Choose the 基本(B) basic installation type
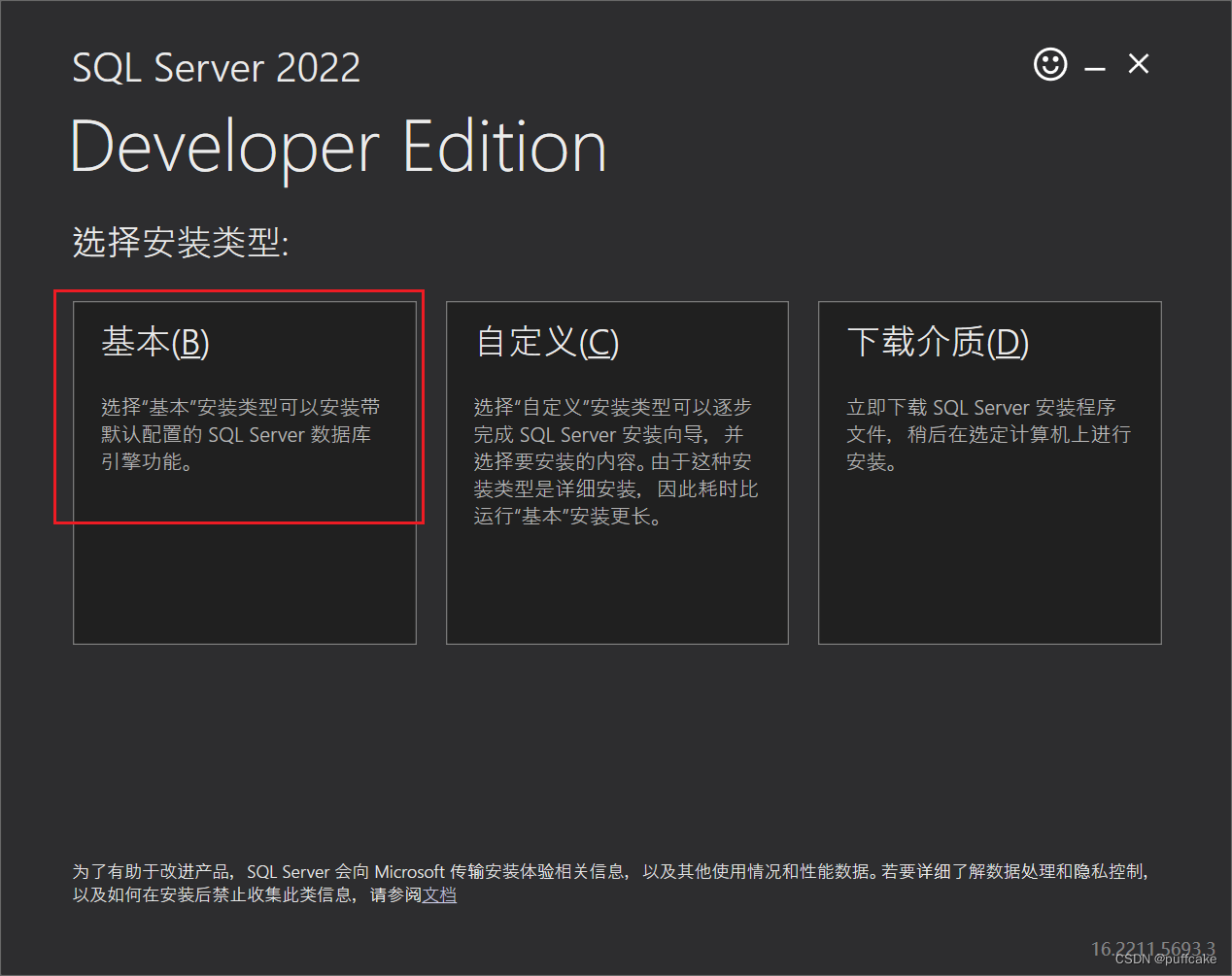The height and width of the screenshot is (976, 1232). coord(245,473)
